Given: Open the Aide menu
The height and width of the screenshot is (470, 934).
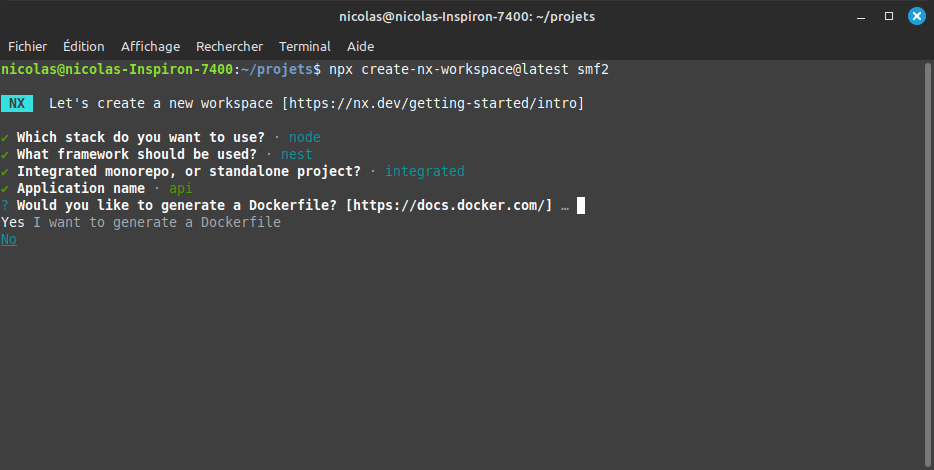Looking at the screenshot, I should coord(360,46).
